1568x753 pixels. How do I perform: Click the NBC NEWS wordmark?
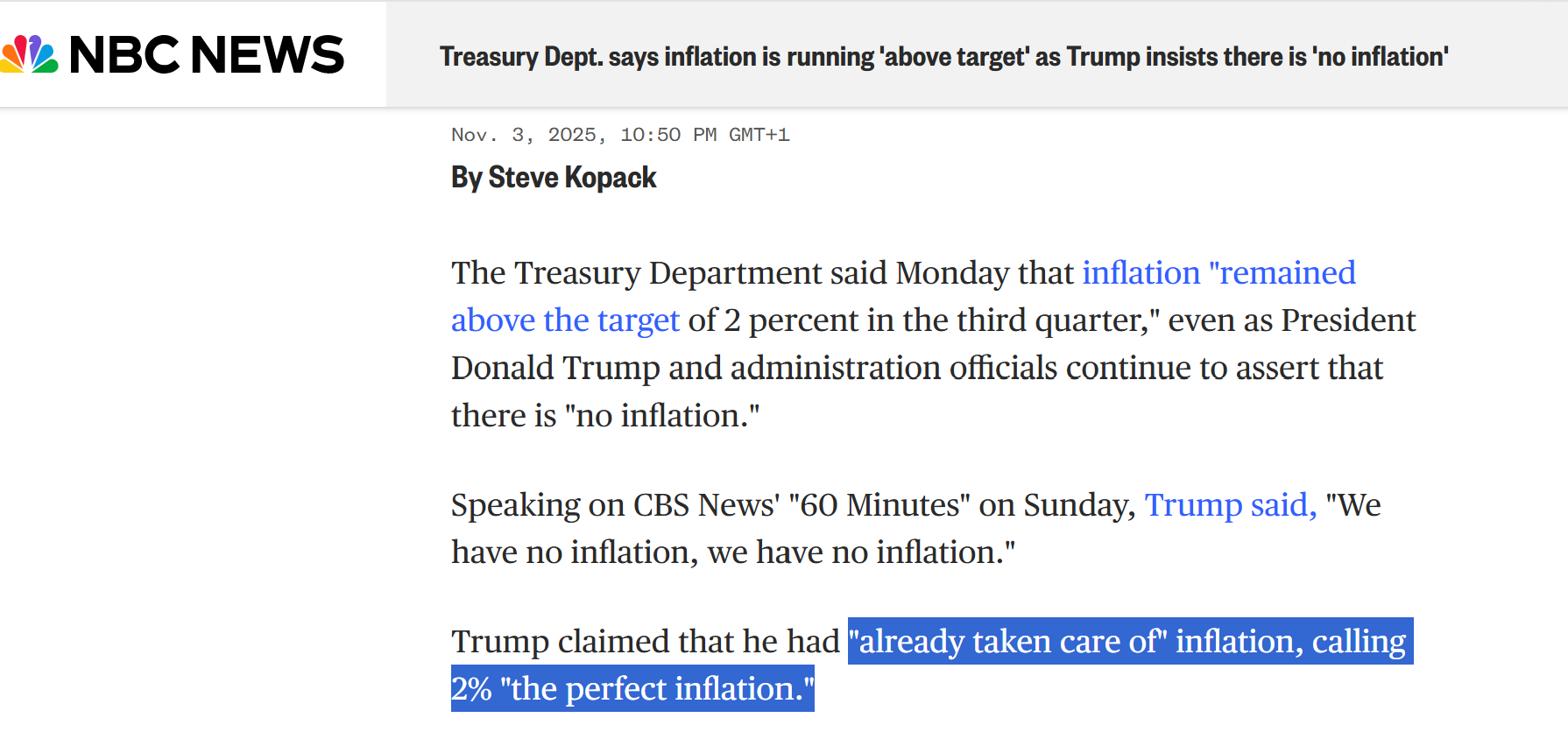(x=207, y=55)
